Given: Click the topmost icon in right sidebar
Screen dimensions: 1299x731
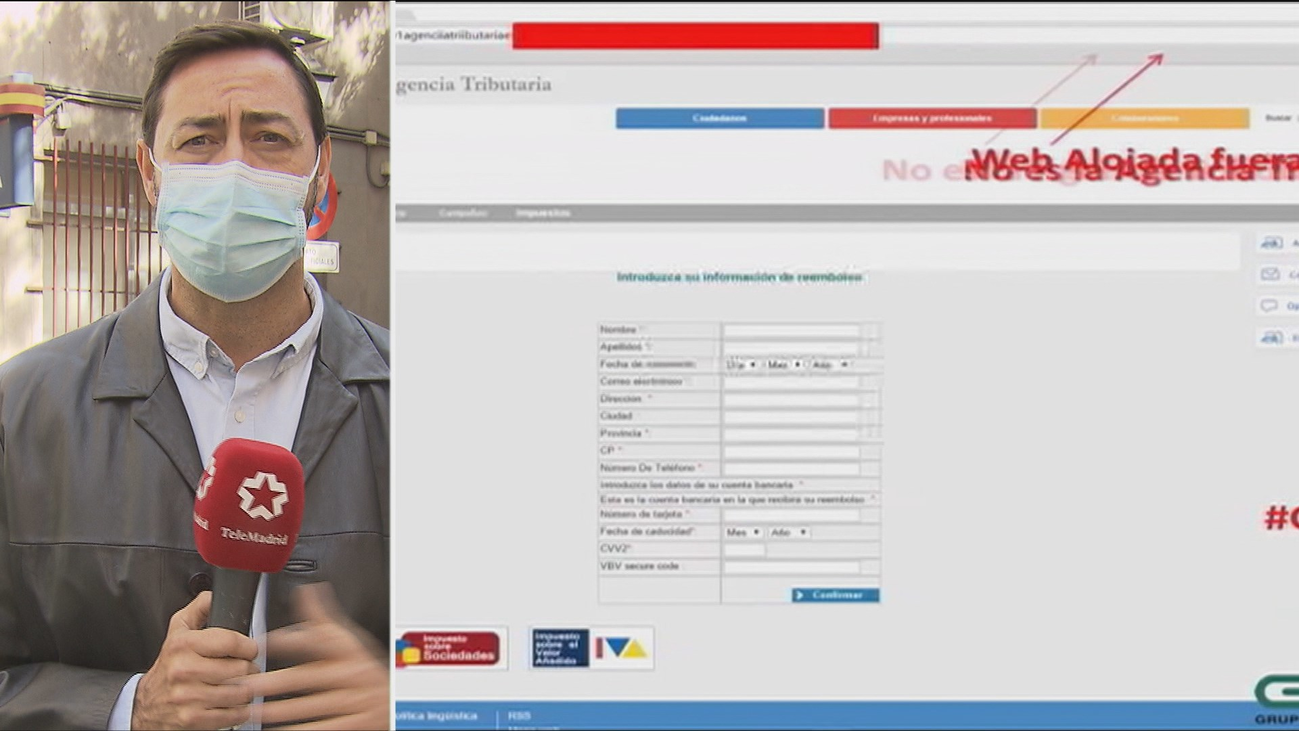Looking at the screenshot, I should coord(1271,243).
